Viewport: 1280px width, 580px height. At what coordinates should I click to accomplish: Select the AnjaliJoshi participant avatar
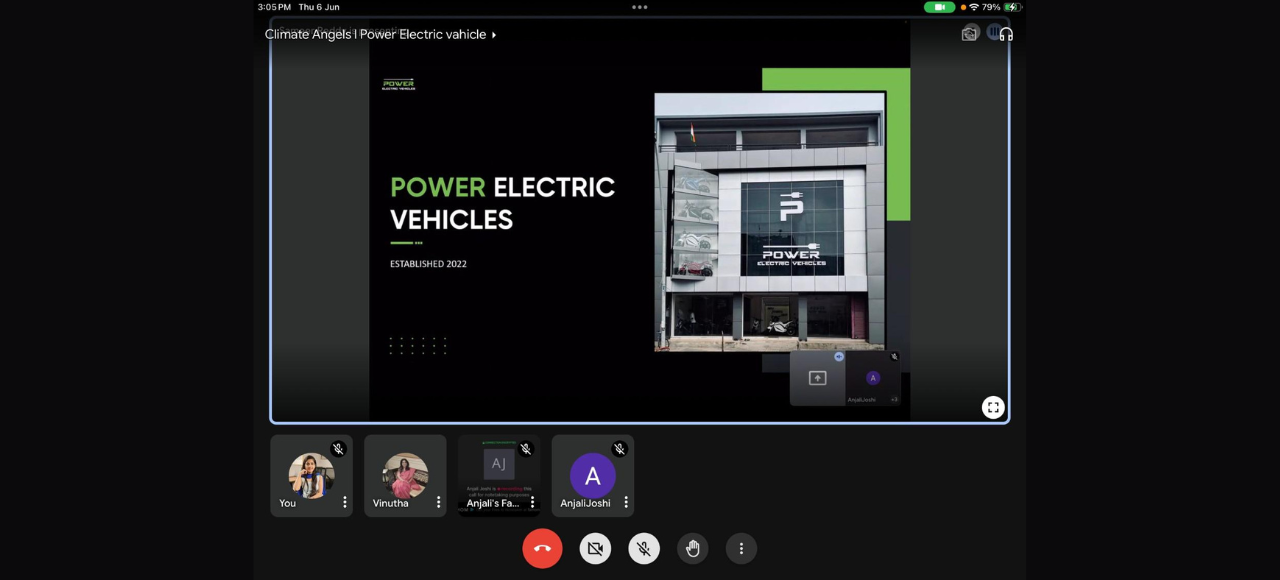pyautogui.click(x=592, y=476)
